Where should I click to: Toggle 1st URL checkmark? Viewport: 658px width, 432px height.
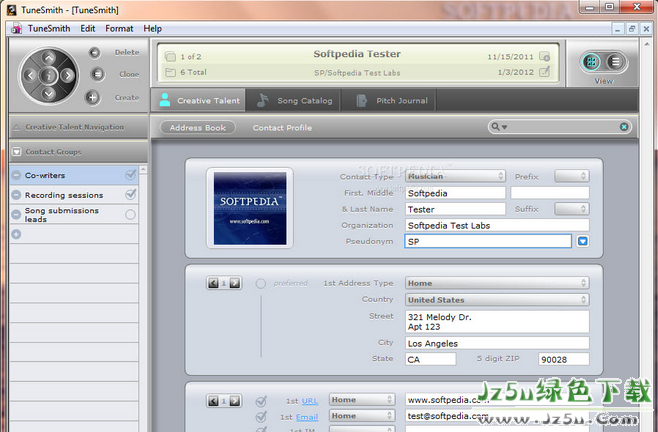point(261,401)
